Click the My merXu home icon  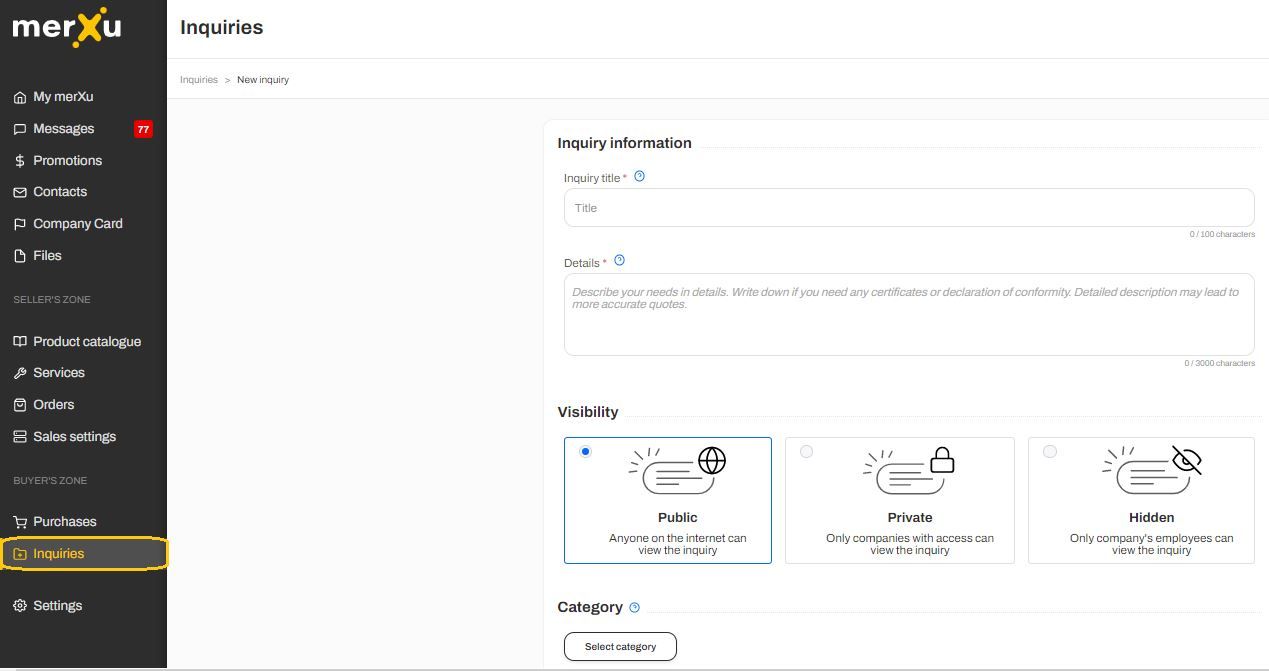(x=20, y=97)
